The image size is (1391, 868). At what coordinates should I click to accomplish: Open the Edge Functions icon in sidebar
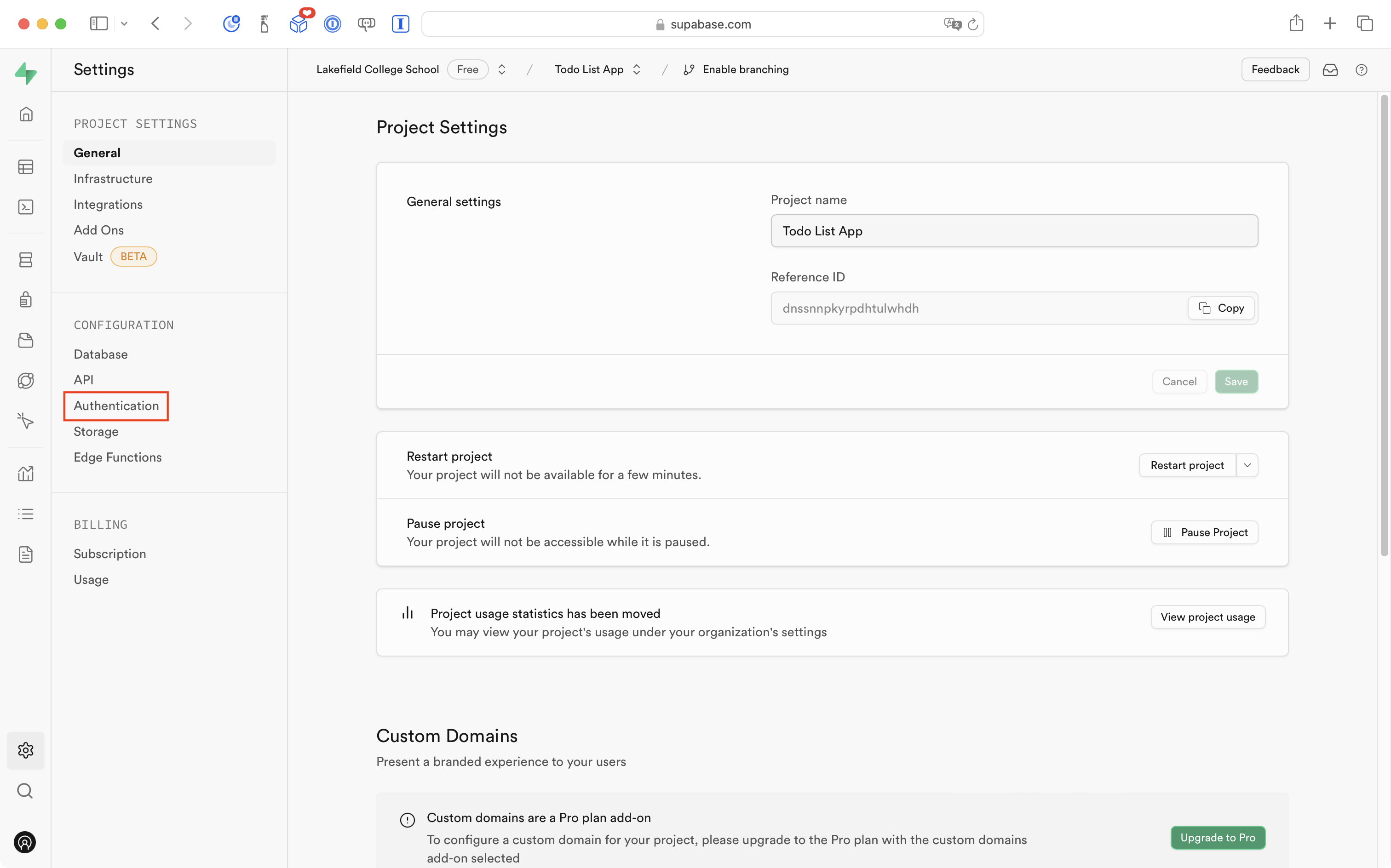(26, 381)
